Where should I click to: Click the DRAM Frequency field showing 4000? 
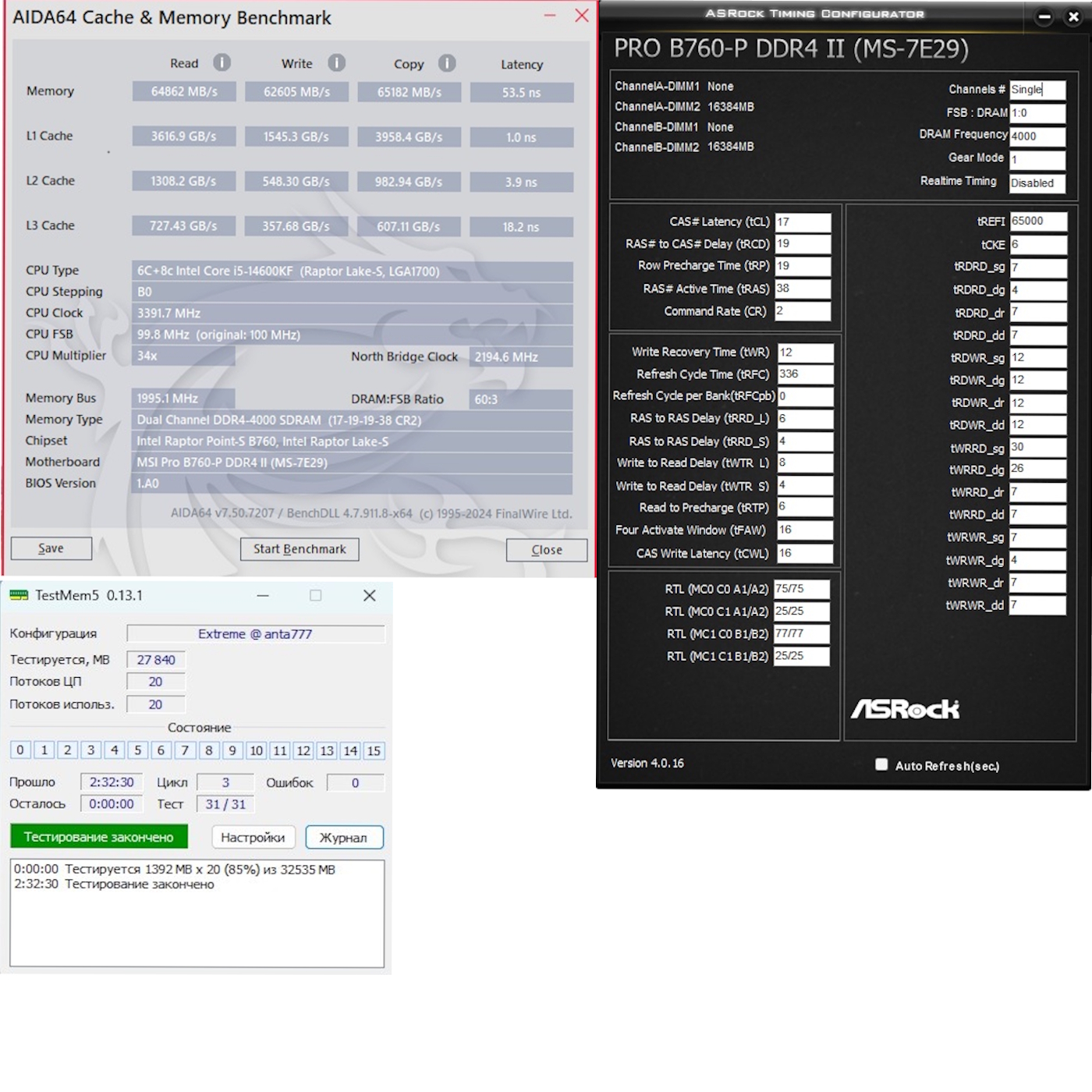click(1037, 136)
